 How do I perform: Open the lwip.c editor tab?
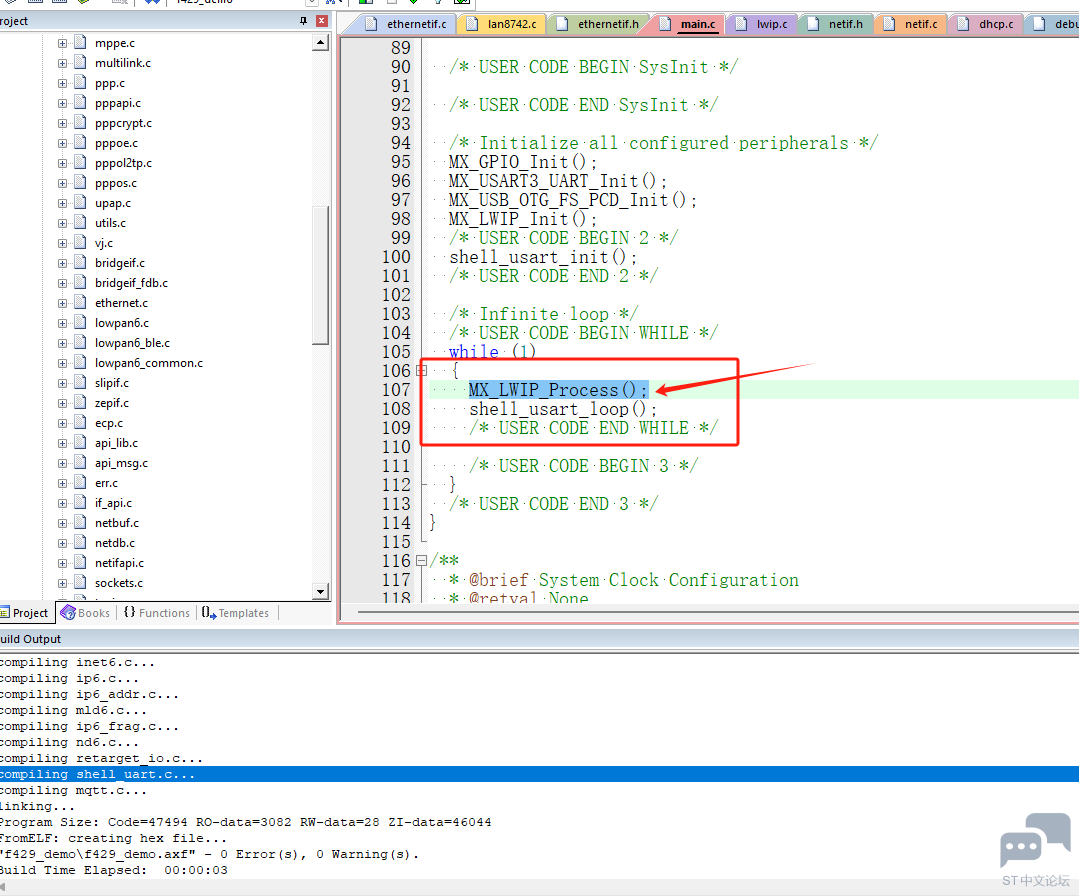point(762,24)
